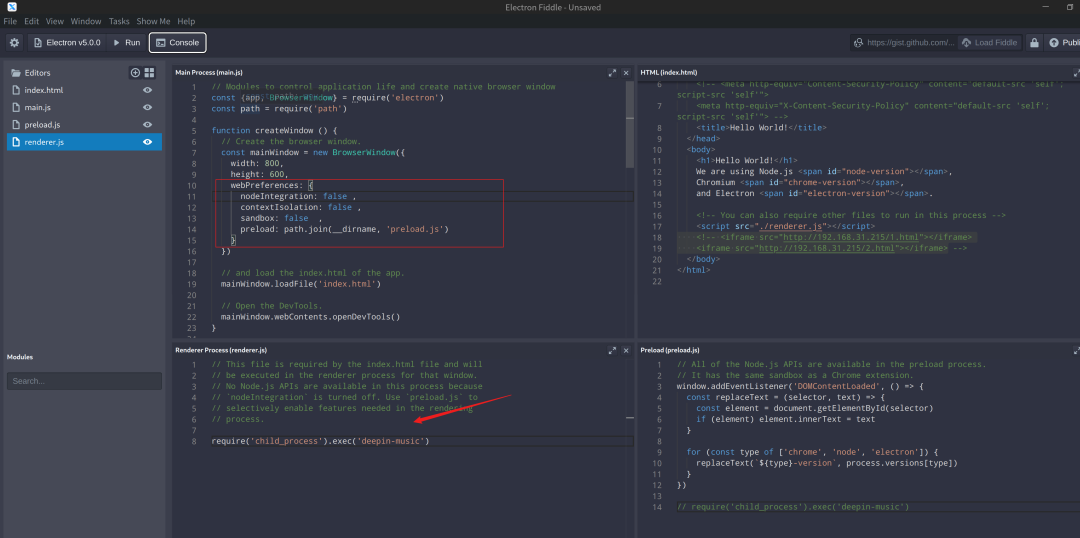
Task: Close the Renderer Process (renderer.js) panel
Action: [626, 351]
